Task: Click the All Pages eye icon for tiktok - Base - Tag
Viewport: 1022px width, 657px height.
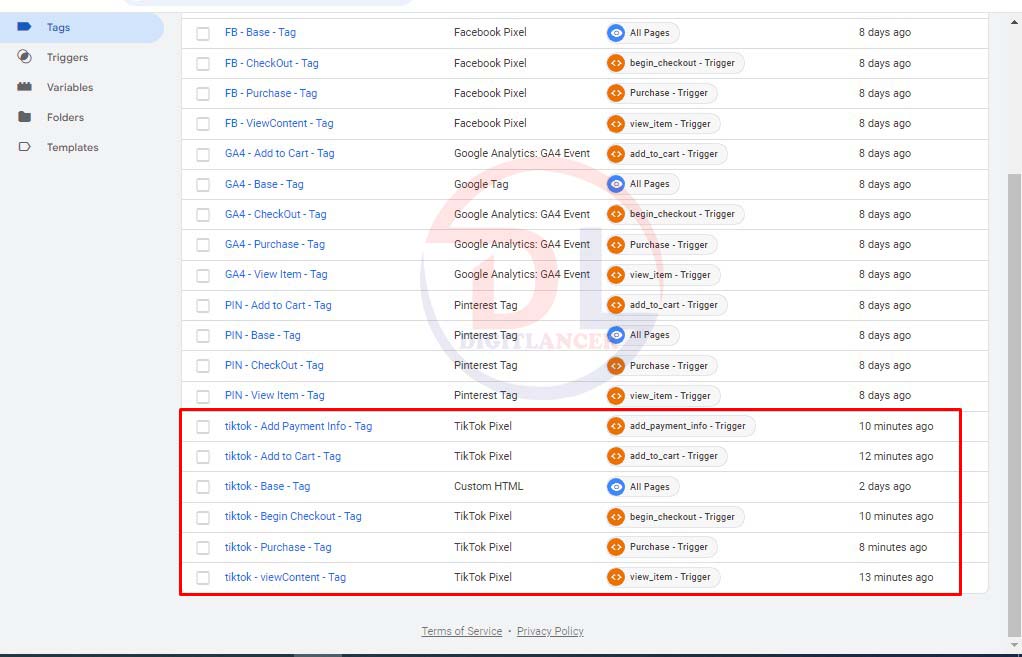Action: (615, 486)
